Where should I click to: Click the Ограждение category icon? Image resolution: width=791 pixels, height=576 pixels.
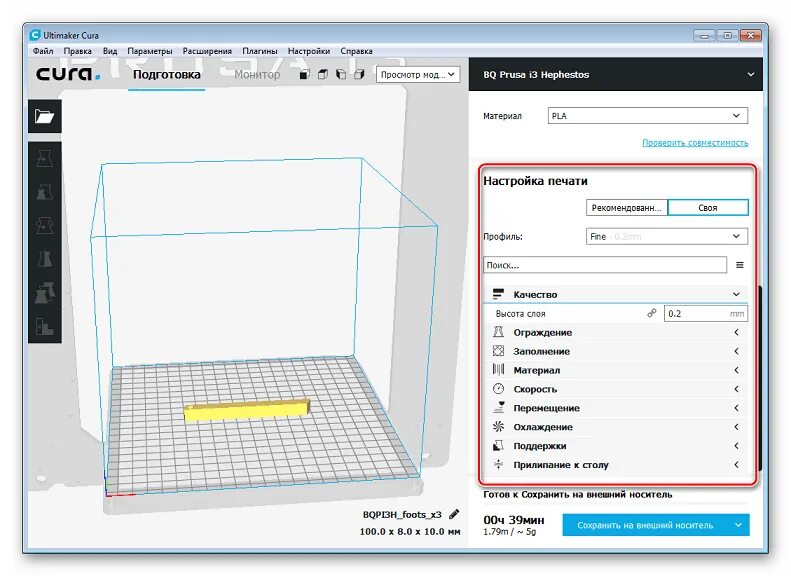coord(498,332)
